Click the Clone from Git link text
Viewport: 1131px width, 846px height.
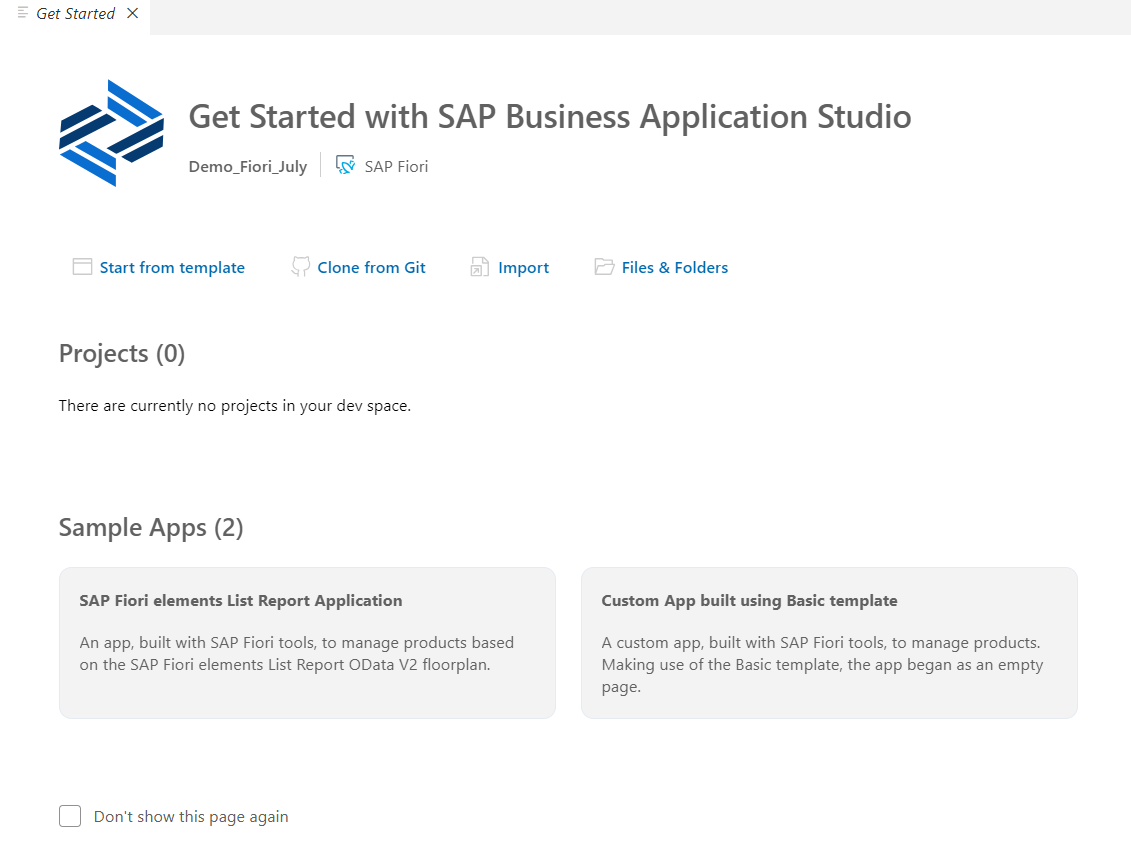coord(371,267)
